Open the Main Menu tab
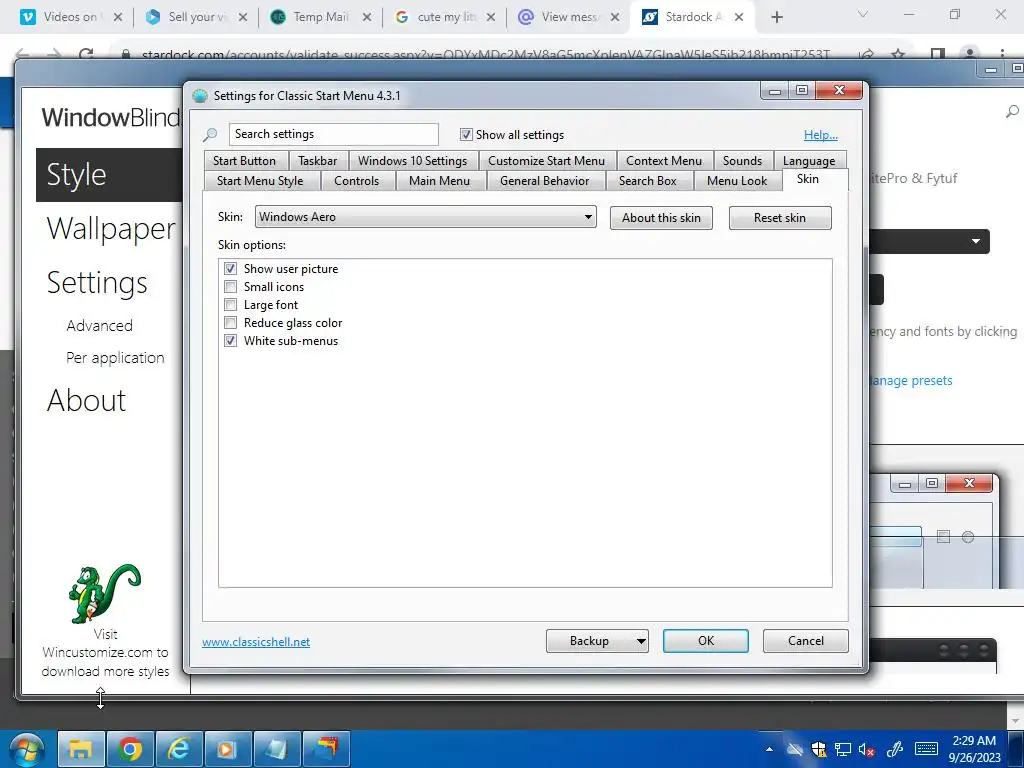Image resolution: width=1024 pixels, height=768 pixels. coord(440,181)
